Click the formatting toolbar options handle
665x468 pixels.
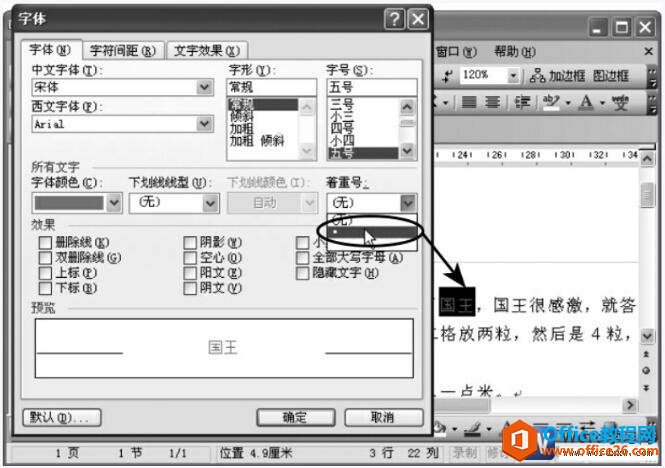pos(652,104)
